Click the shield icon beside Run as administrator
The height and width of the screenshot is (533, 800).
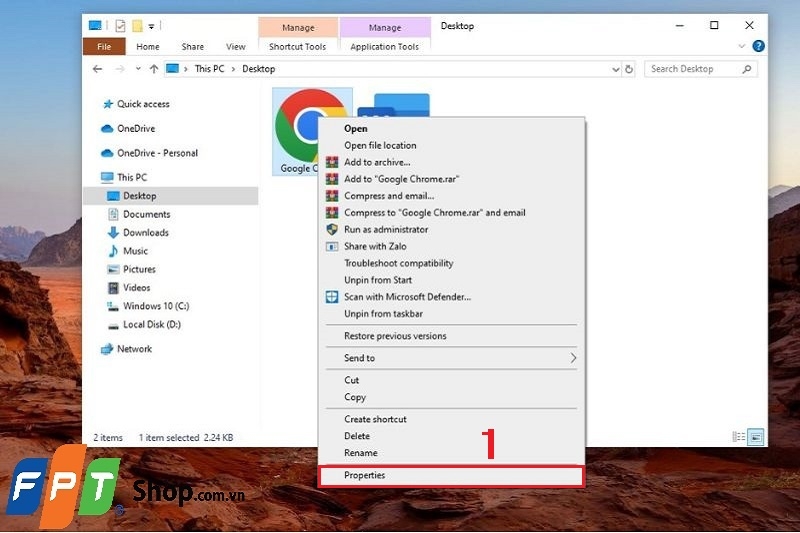click(x=332, y=230)
